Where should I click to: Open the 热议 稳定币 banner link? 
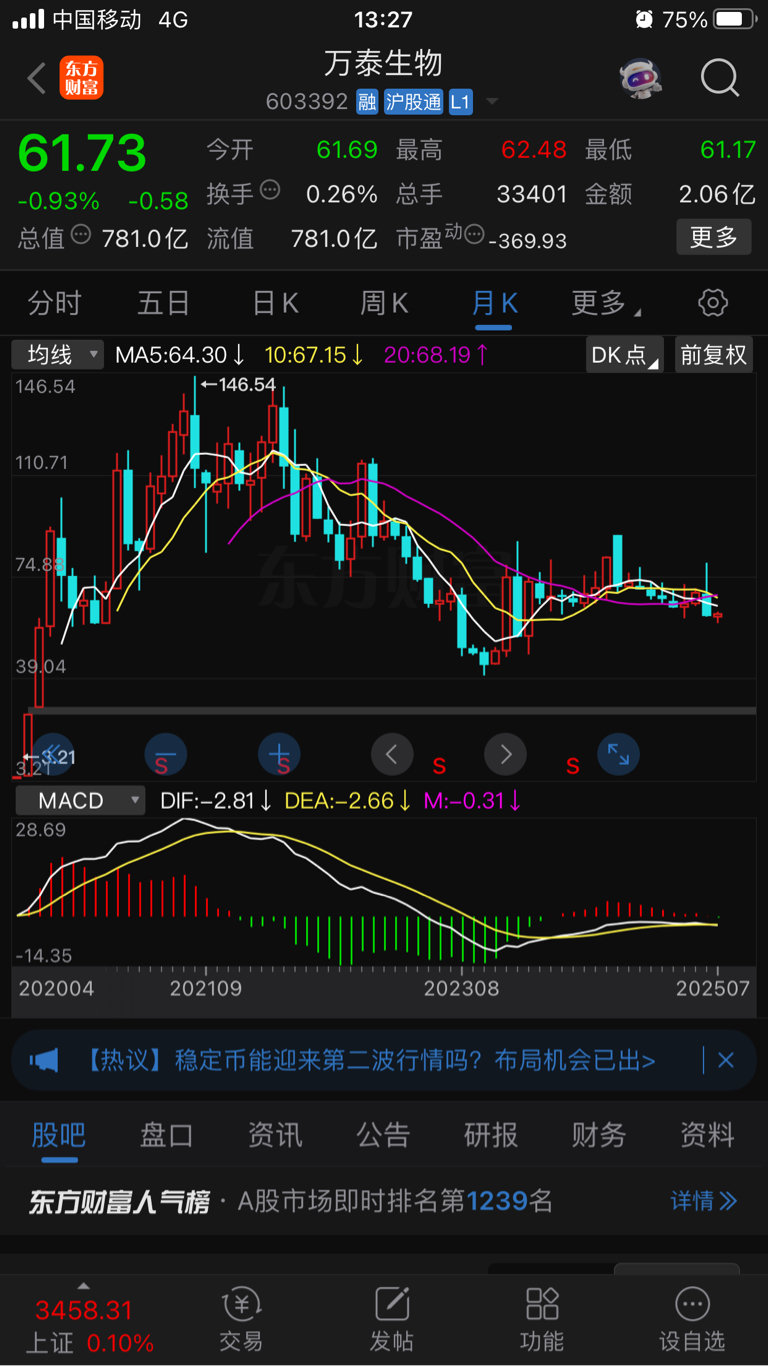click(365, 1060)
